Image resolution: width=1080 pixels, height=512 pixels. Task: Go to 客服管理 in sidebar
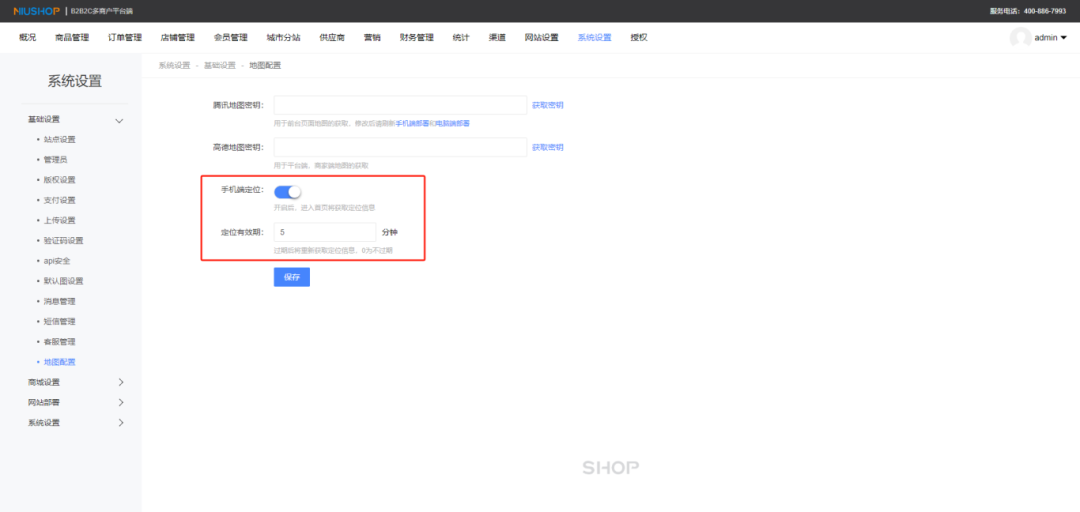coord(59,342)
